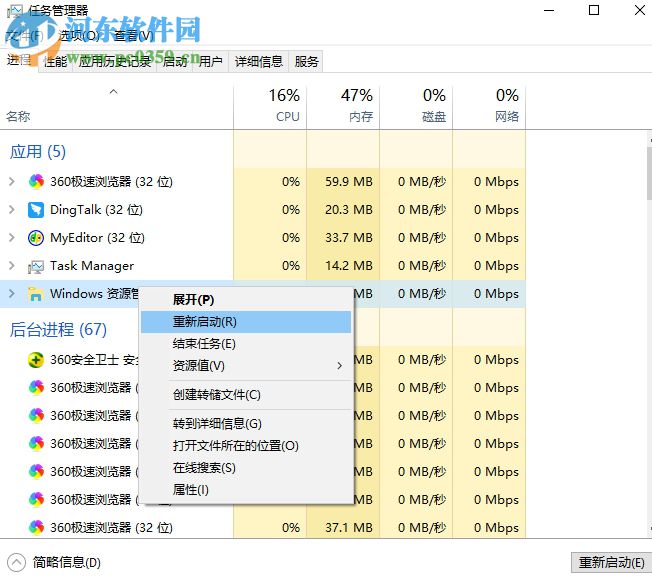652x579 pixels.
Task: Expand the 360极速浏览器 app entry
Action: click(x=12, y=182)
